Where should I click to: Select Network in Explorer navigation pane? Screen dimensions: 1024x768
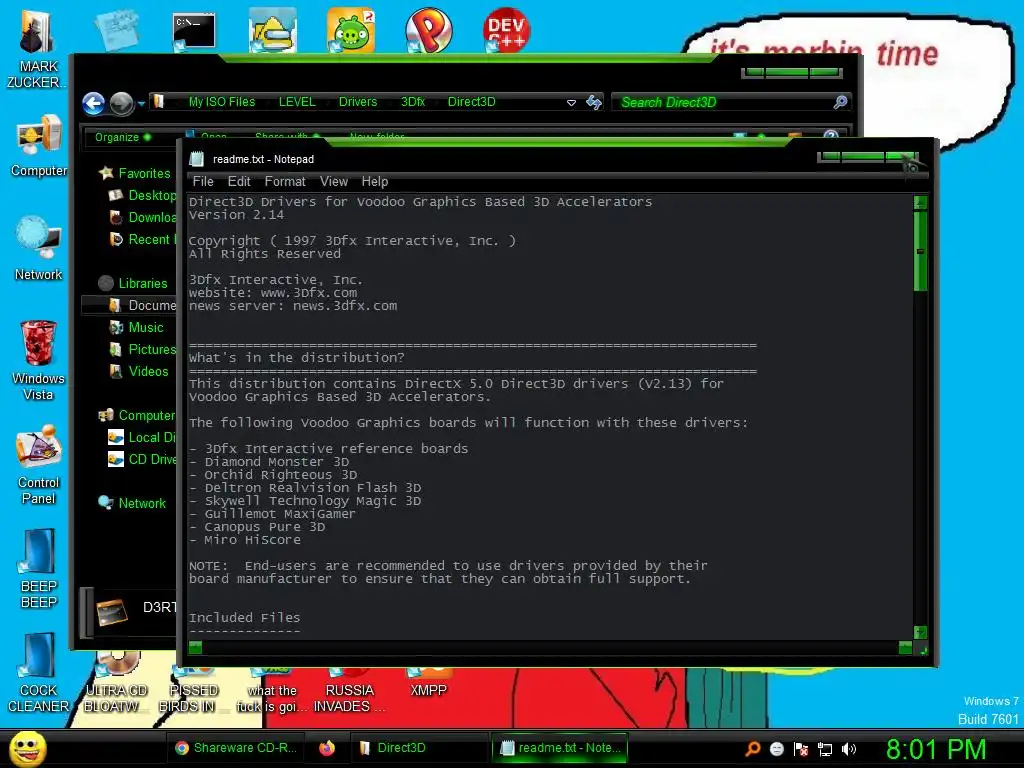[133, 503]
